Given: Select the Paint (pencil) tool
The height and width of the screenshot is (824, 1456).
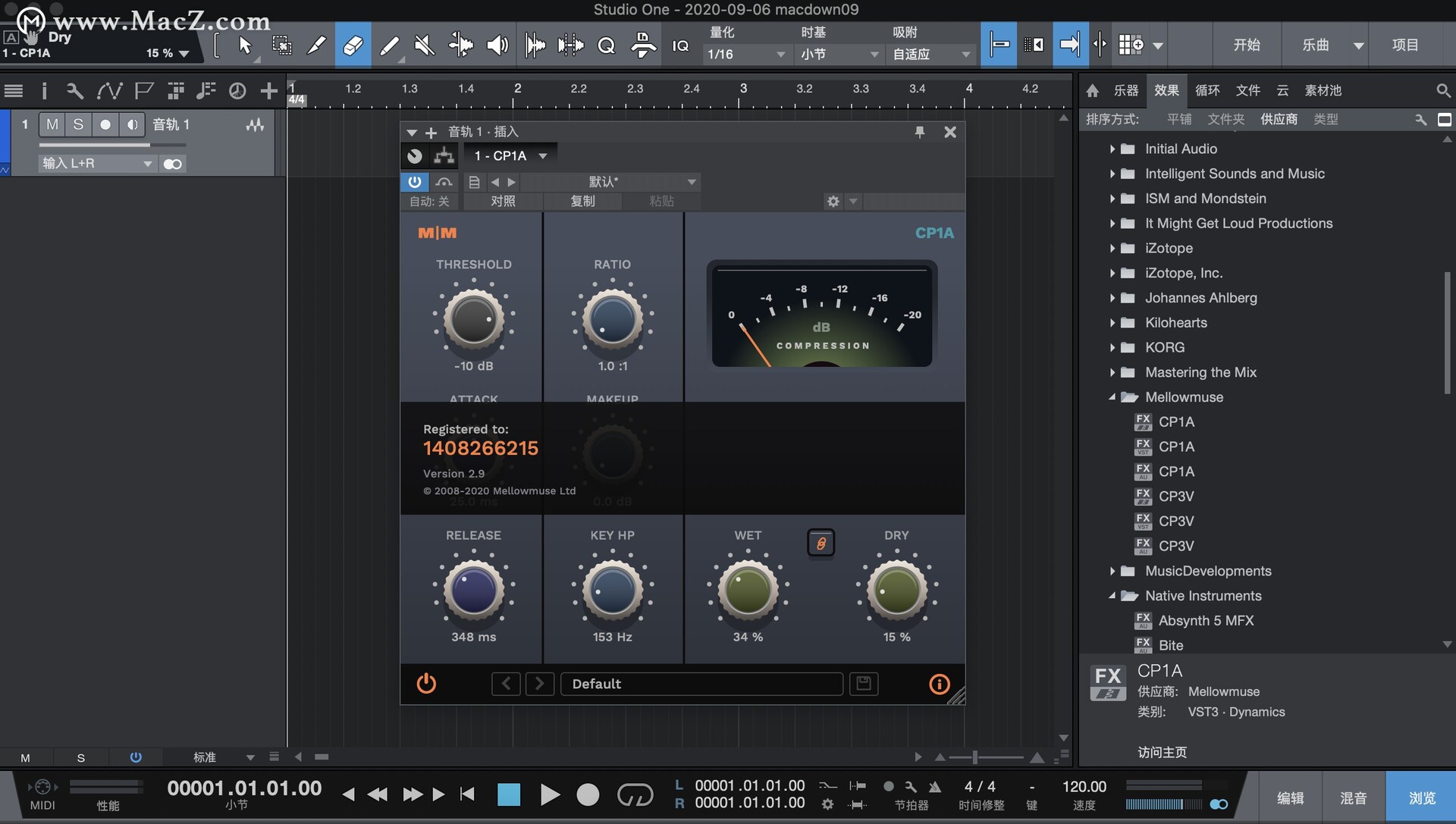Looking at the screenshot, I should [x=389, y=45].
